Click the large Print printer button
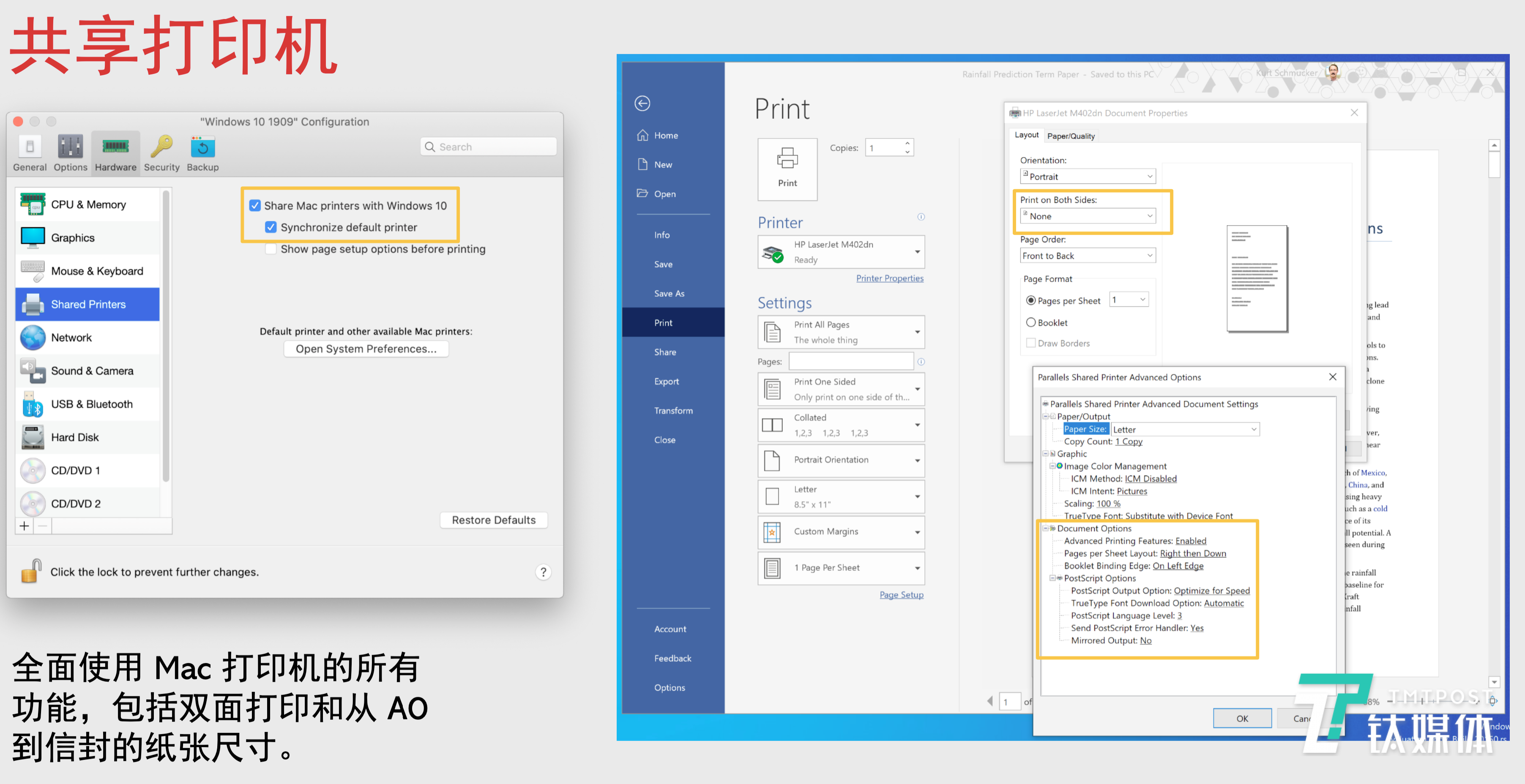 (787, 168)
